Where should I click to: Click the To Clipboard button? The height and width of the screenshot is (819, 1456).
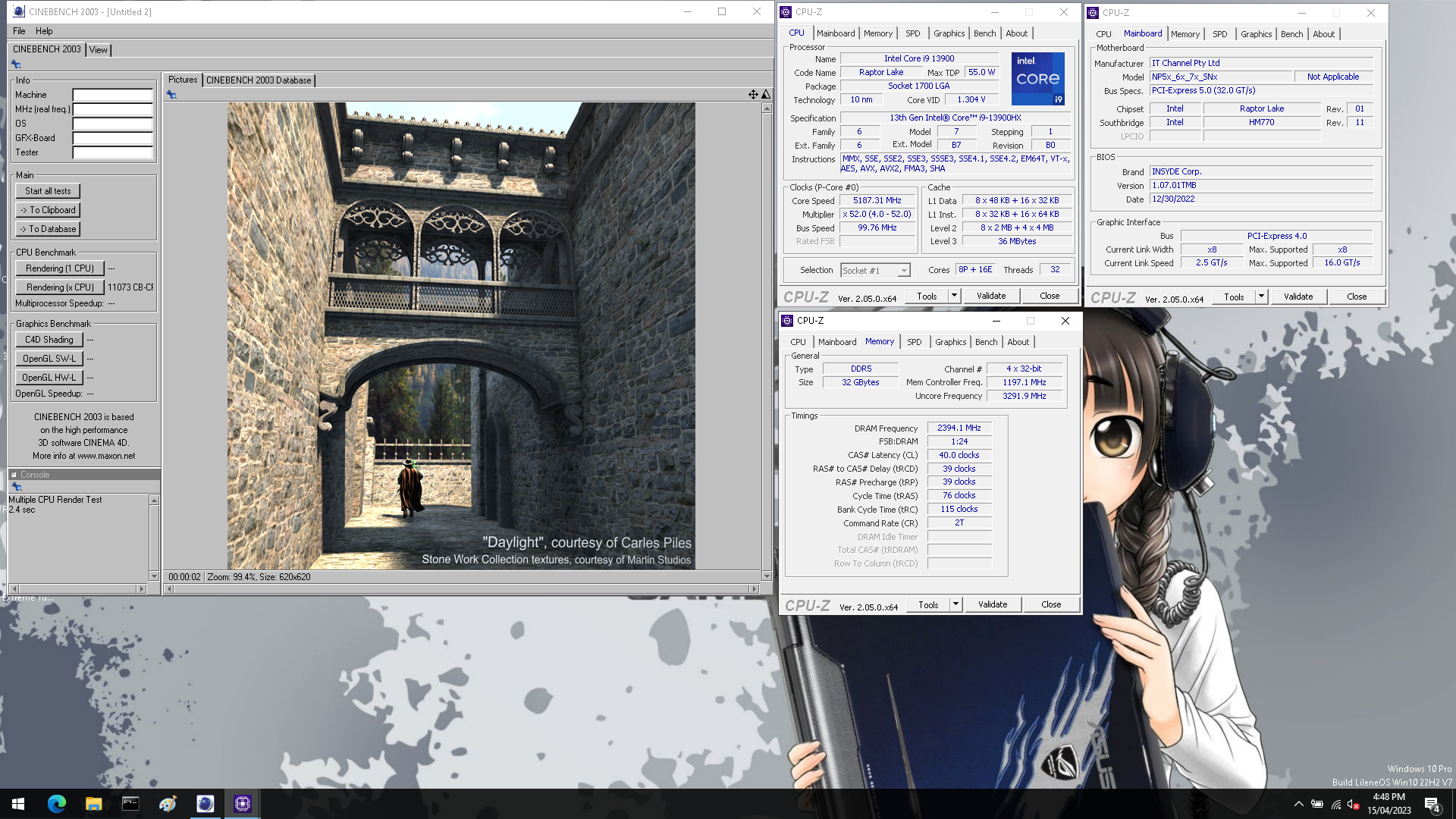click(x=48, y=210)
